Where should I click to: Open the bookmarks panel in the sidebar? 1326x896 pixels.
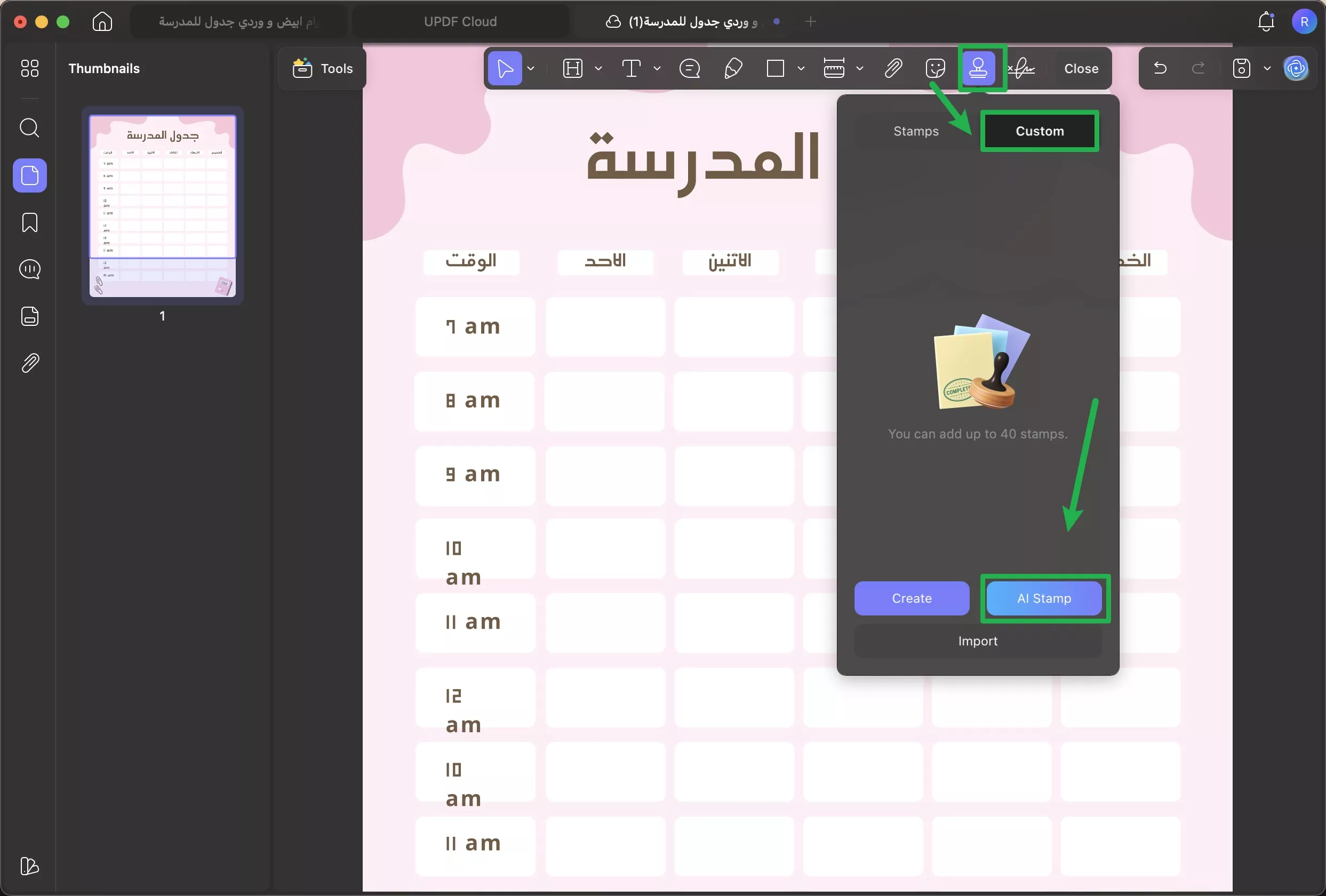click(29, 222)
